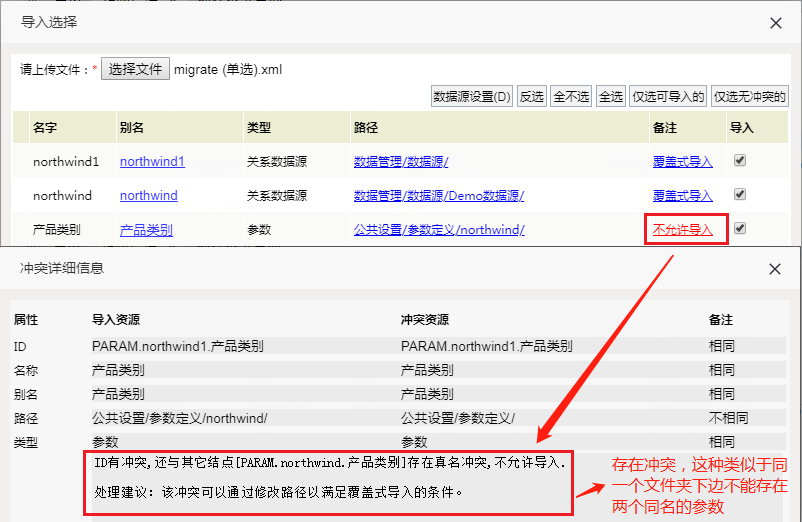Click the 选择文件 upload button
The image size is (802, 522).
point(135,69)
